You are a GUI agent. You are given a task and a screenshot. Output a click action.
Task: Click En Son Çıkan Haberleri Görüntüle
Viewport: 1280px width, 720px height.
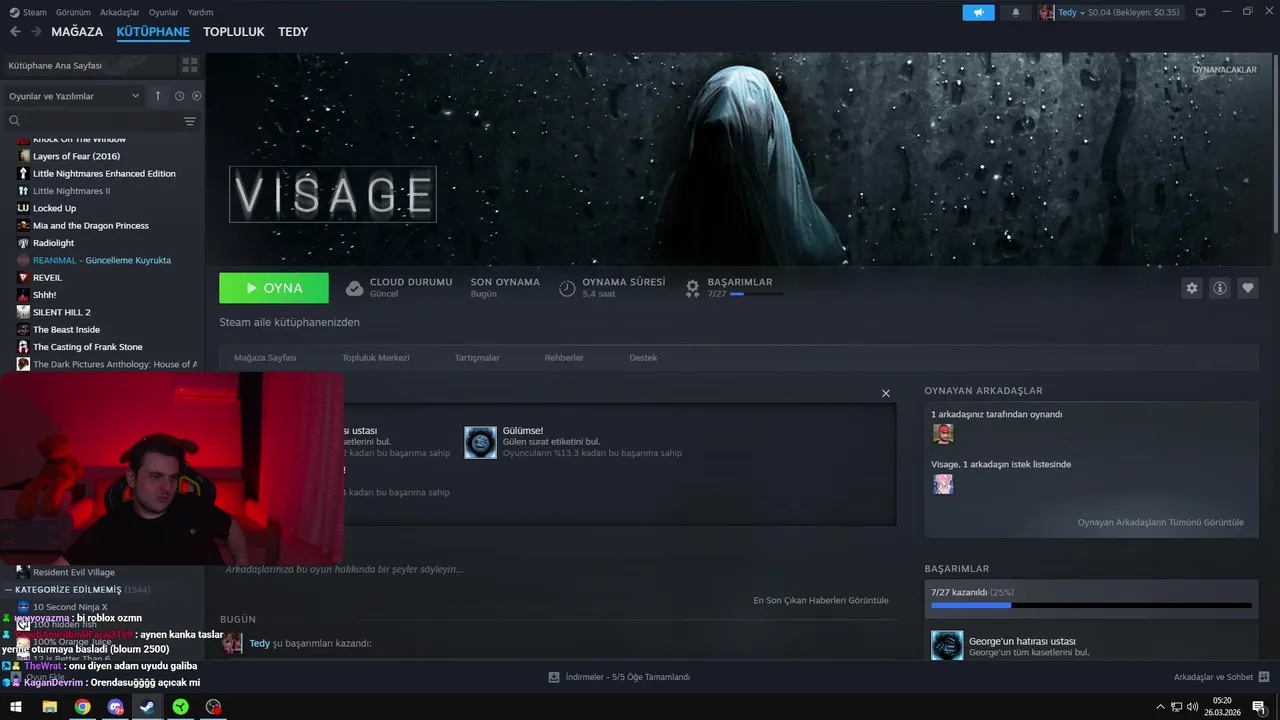pos(821,600)
